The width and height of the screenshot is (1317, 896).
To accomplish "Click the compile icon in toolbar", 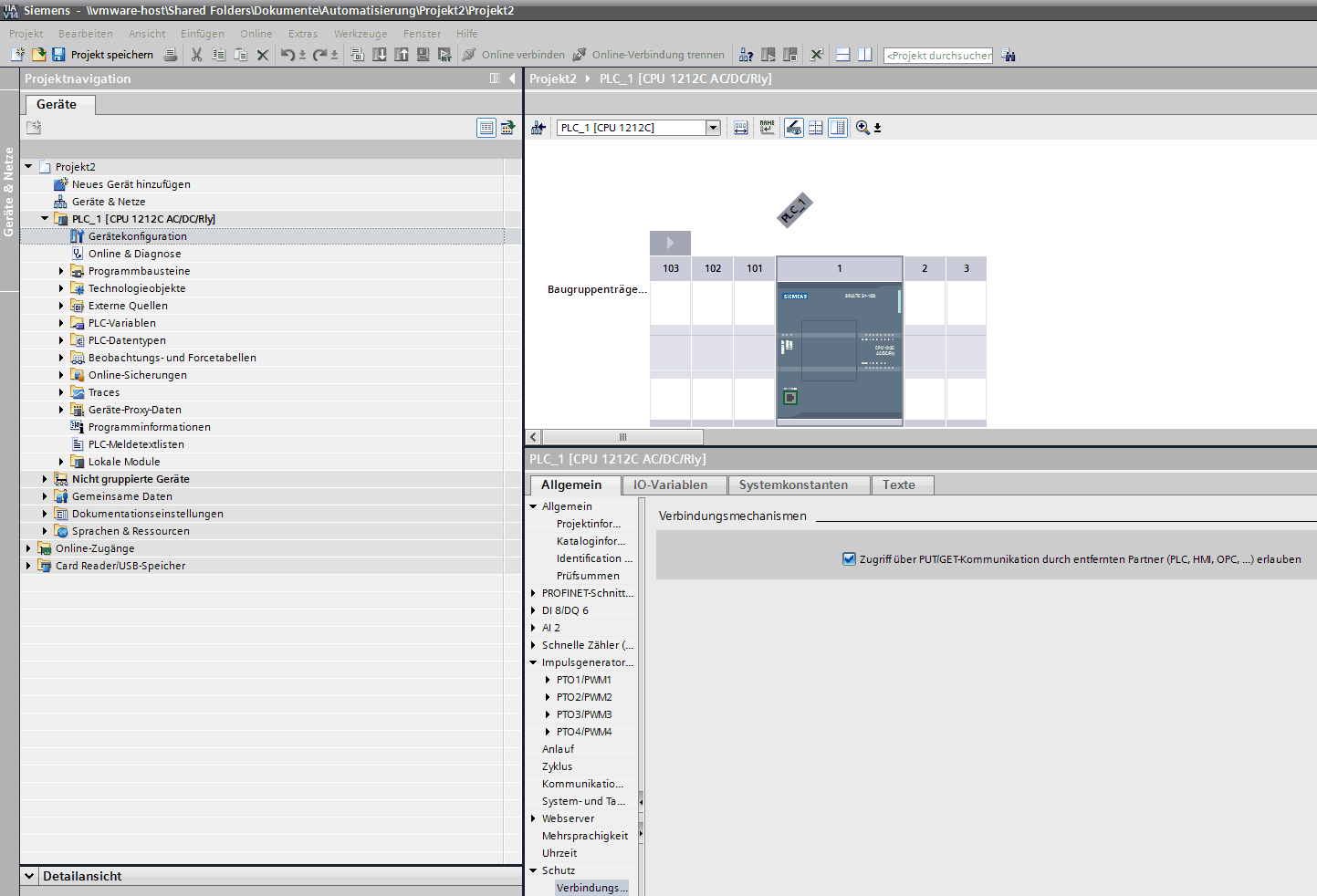I will tap(357, 55).
